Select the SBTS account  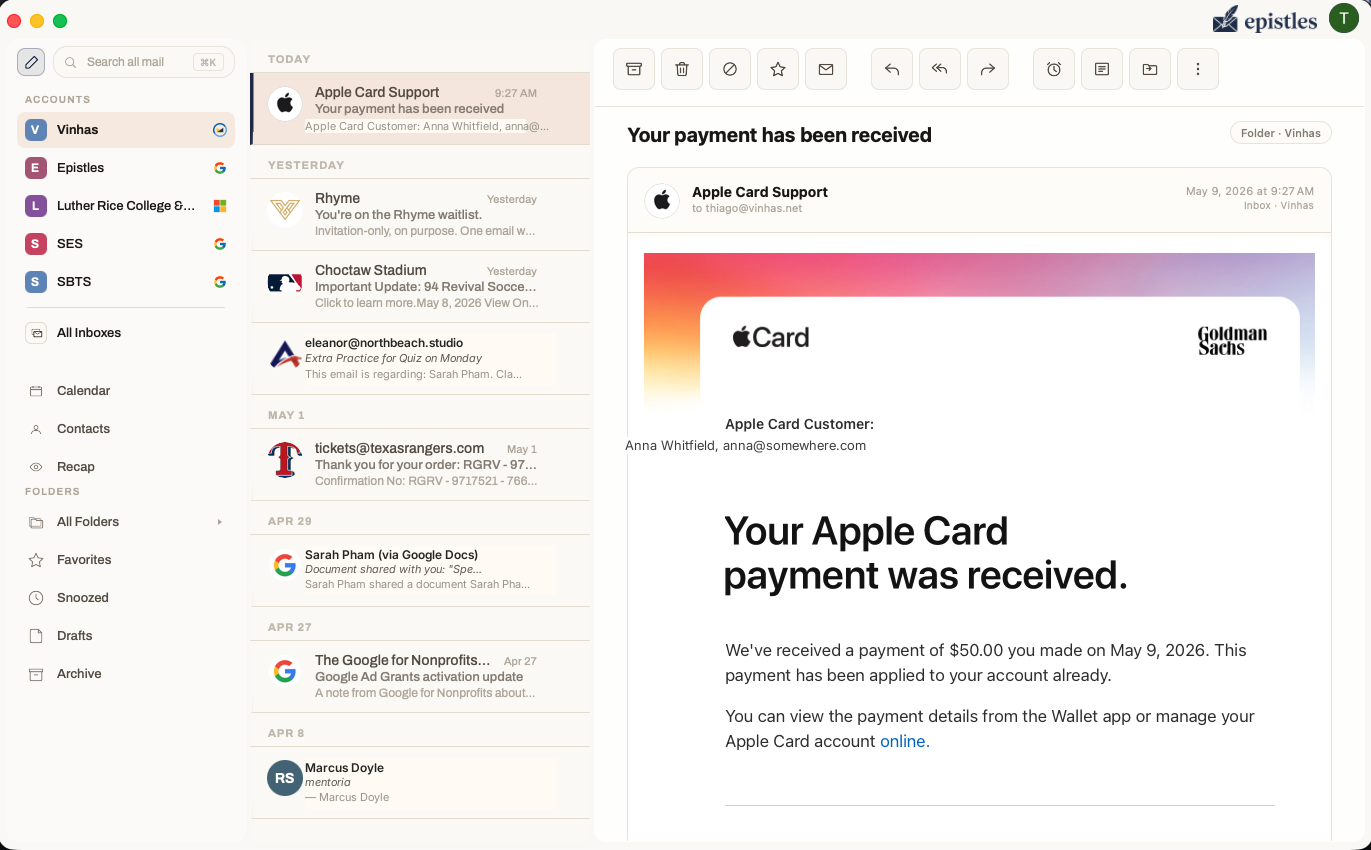(126, 282)
